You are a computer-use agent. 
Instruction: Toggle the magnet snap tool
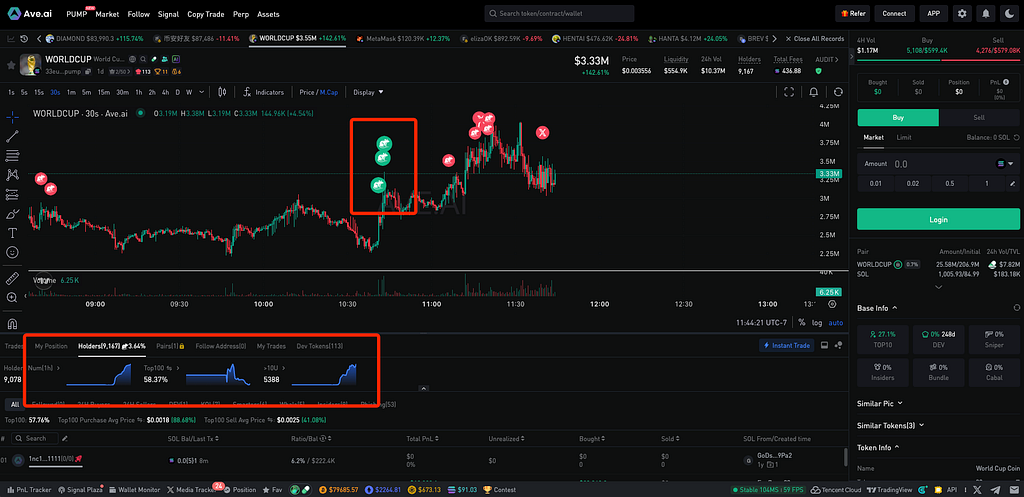pyautogui.click(x=12, y=324)
